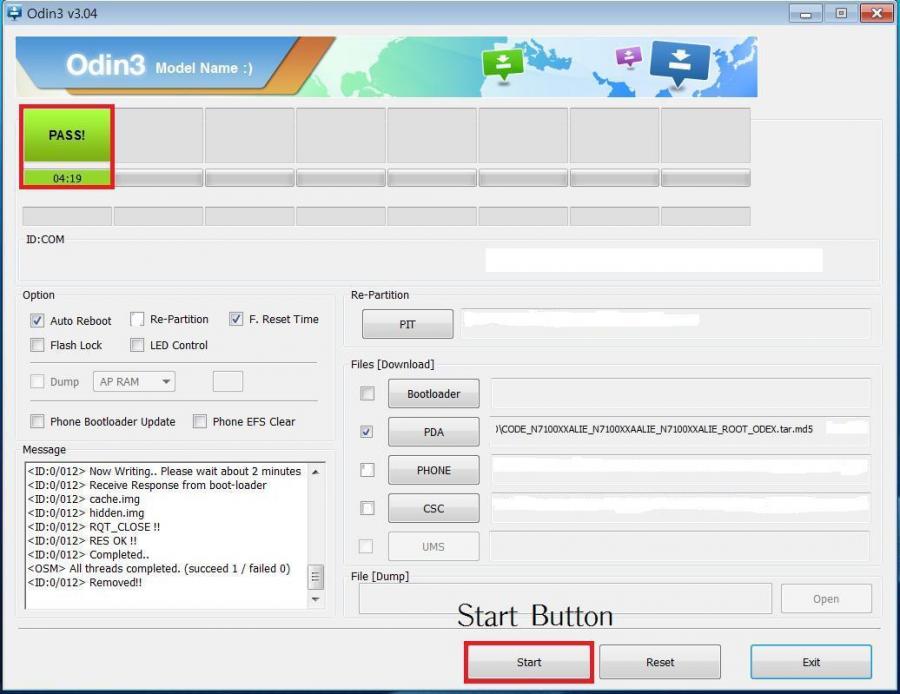This screenshot has height=694, width=900.
Task: Click the green download icon in banner
Action: pos(502,64)
